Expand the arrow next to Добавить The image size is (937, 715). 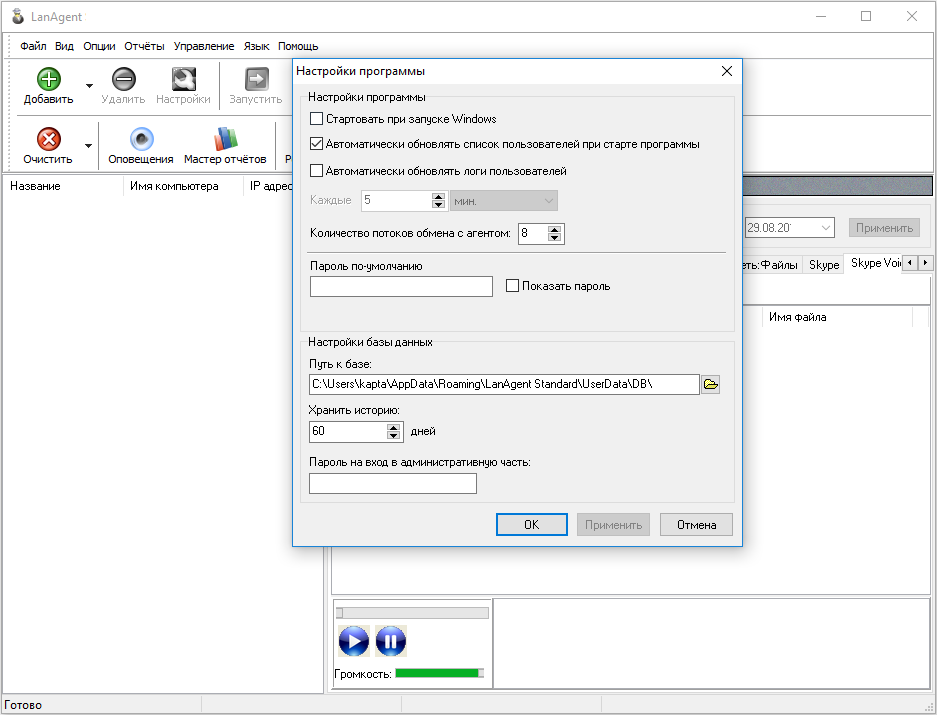point(89,86)
